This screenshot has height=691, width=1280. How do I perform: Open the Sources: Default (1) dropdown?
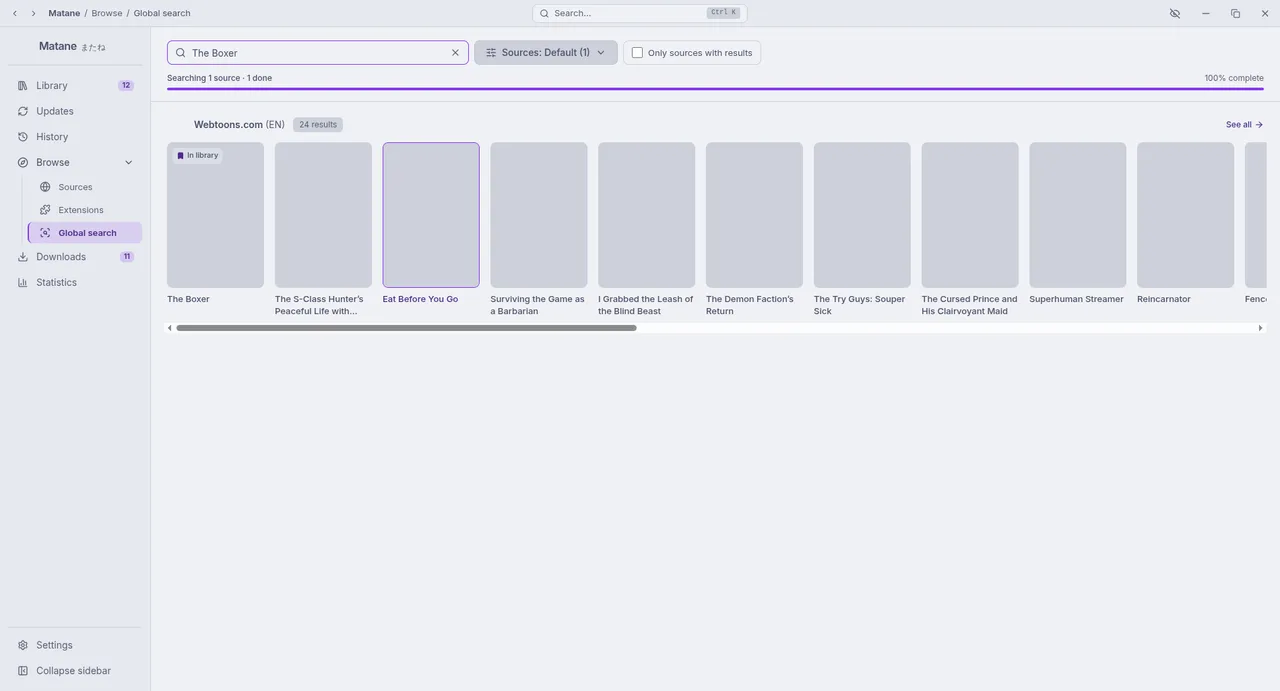click(546, 53)
